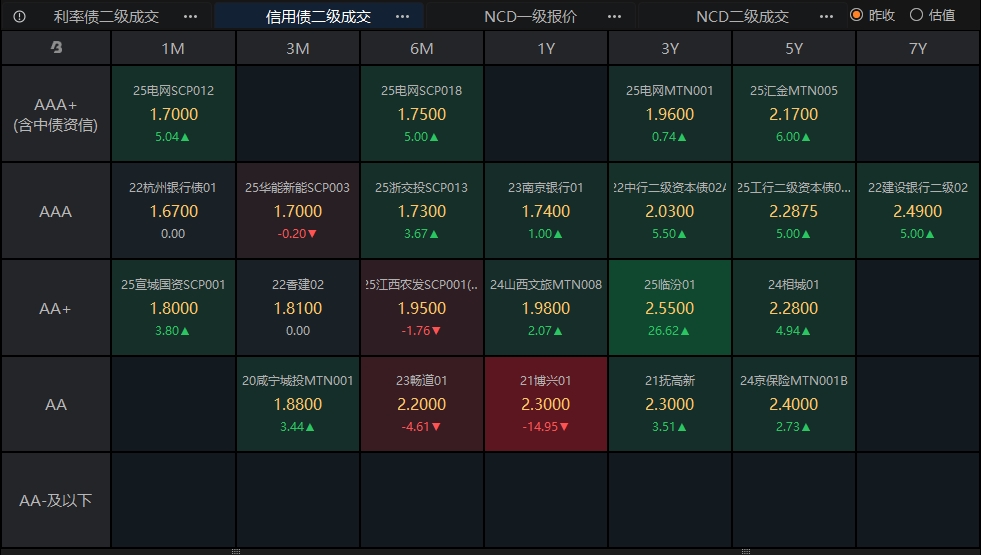Viewport: 981px width, 555px height.
Task: Click the 25电网SCP012 bond cell
Action: pyautogui.click(x=173, y=114)
